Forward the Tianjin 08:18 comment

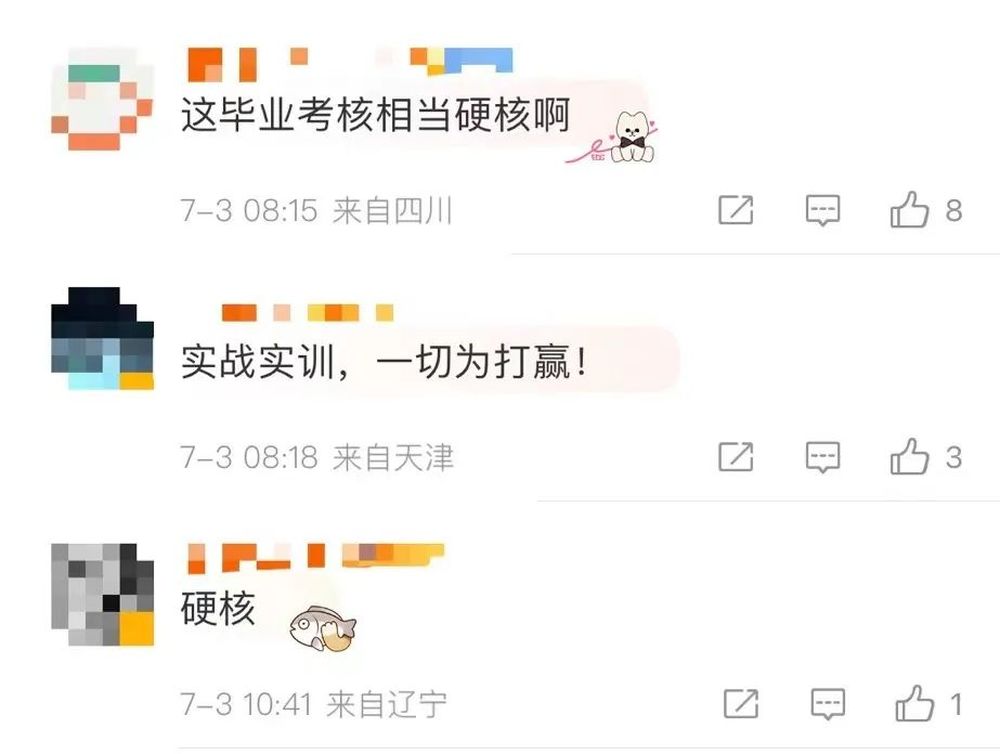[x=736, y=456]
